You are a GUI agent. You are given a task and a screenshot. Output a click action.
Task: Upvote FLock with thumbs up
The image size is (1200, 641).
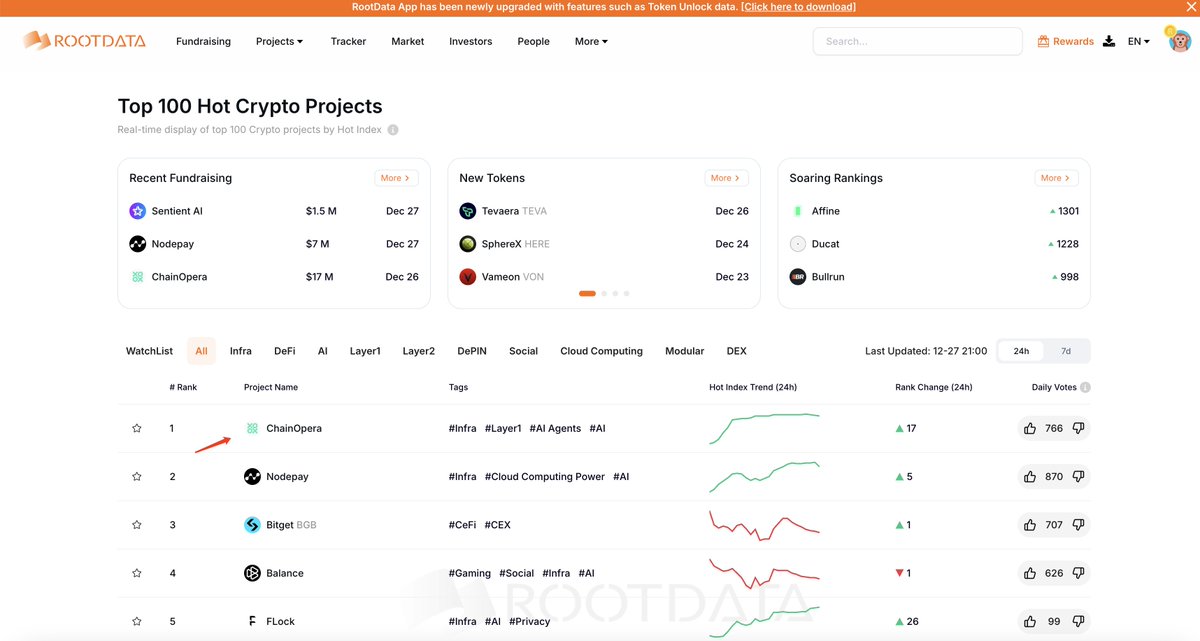1030,621
